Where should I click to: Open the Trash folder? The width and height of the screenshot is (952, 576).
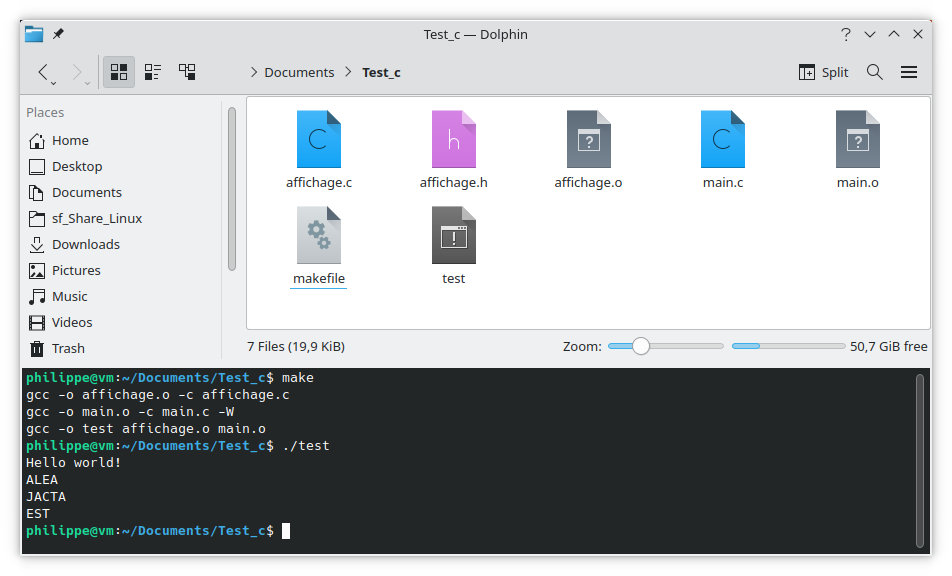point(68,348)
